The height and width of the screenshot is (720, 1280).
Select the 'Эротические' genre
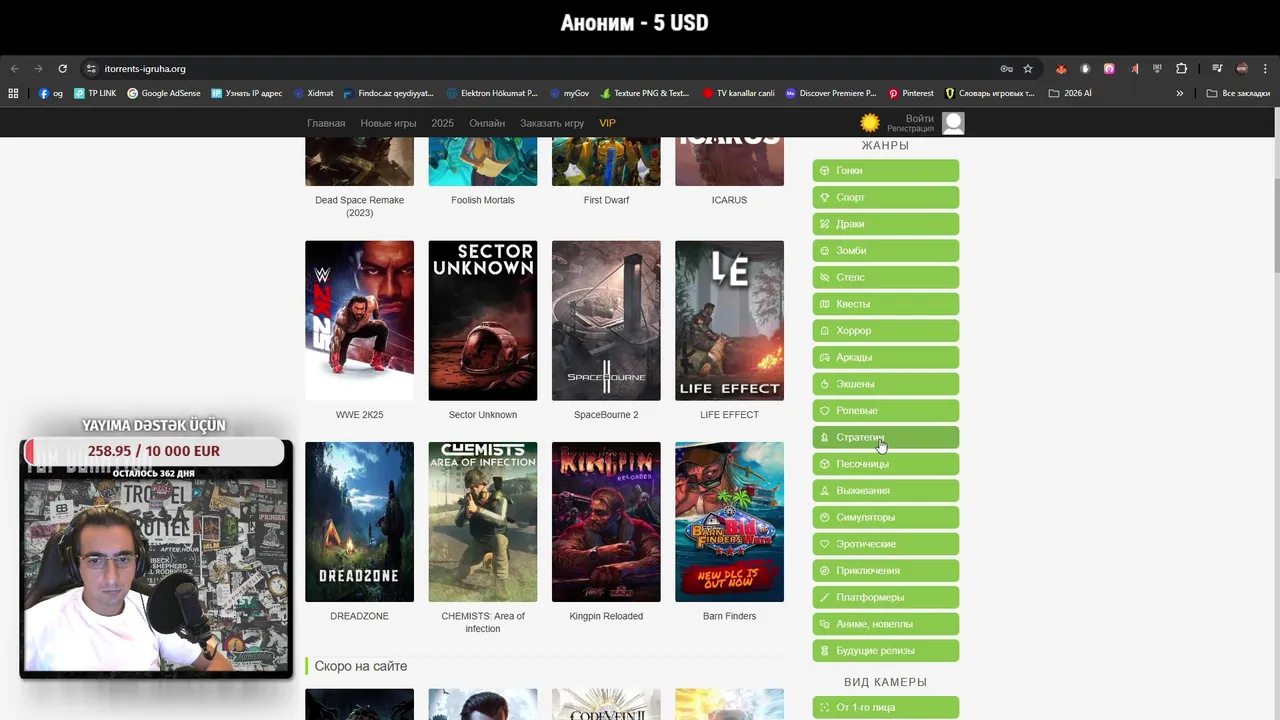coord(885,544)
